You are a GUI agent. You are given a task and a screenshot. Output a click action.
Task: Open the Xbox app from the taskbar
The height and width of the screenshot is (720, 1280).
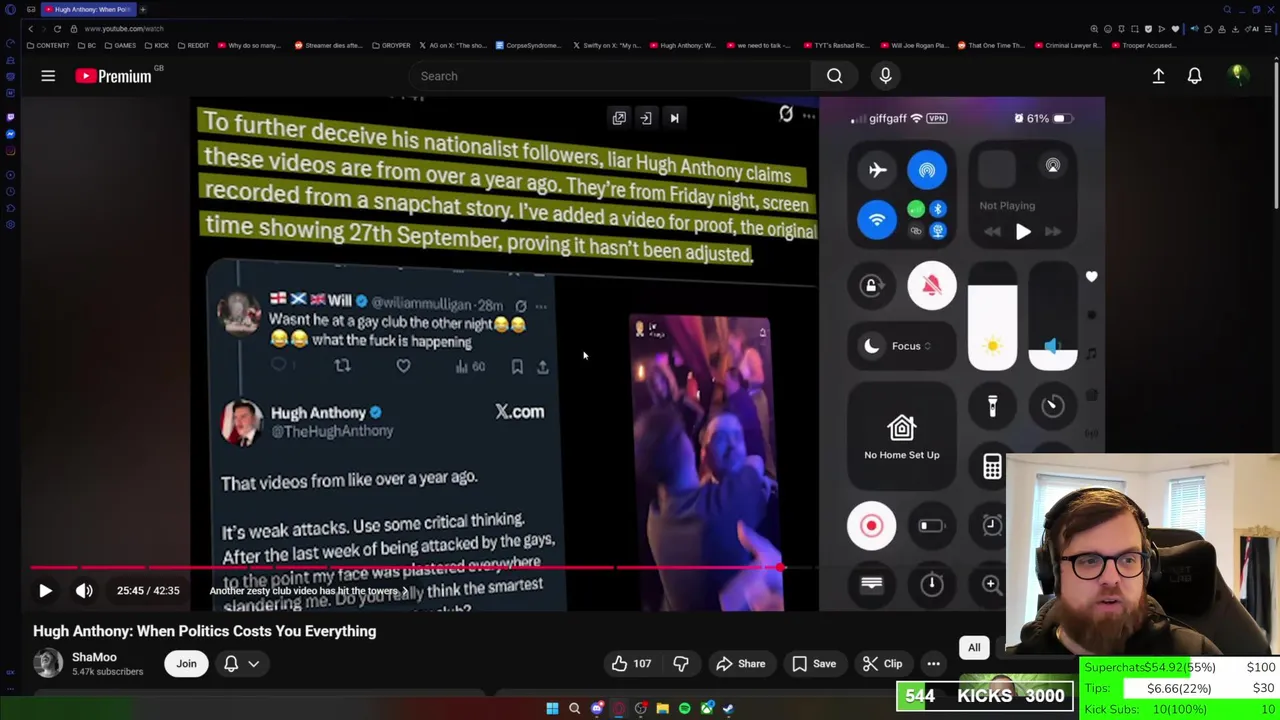(707, 708)
